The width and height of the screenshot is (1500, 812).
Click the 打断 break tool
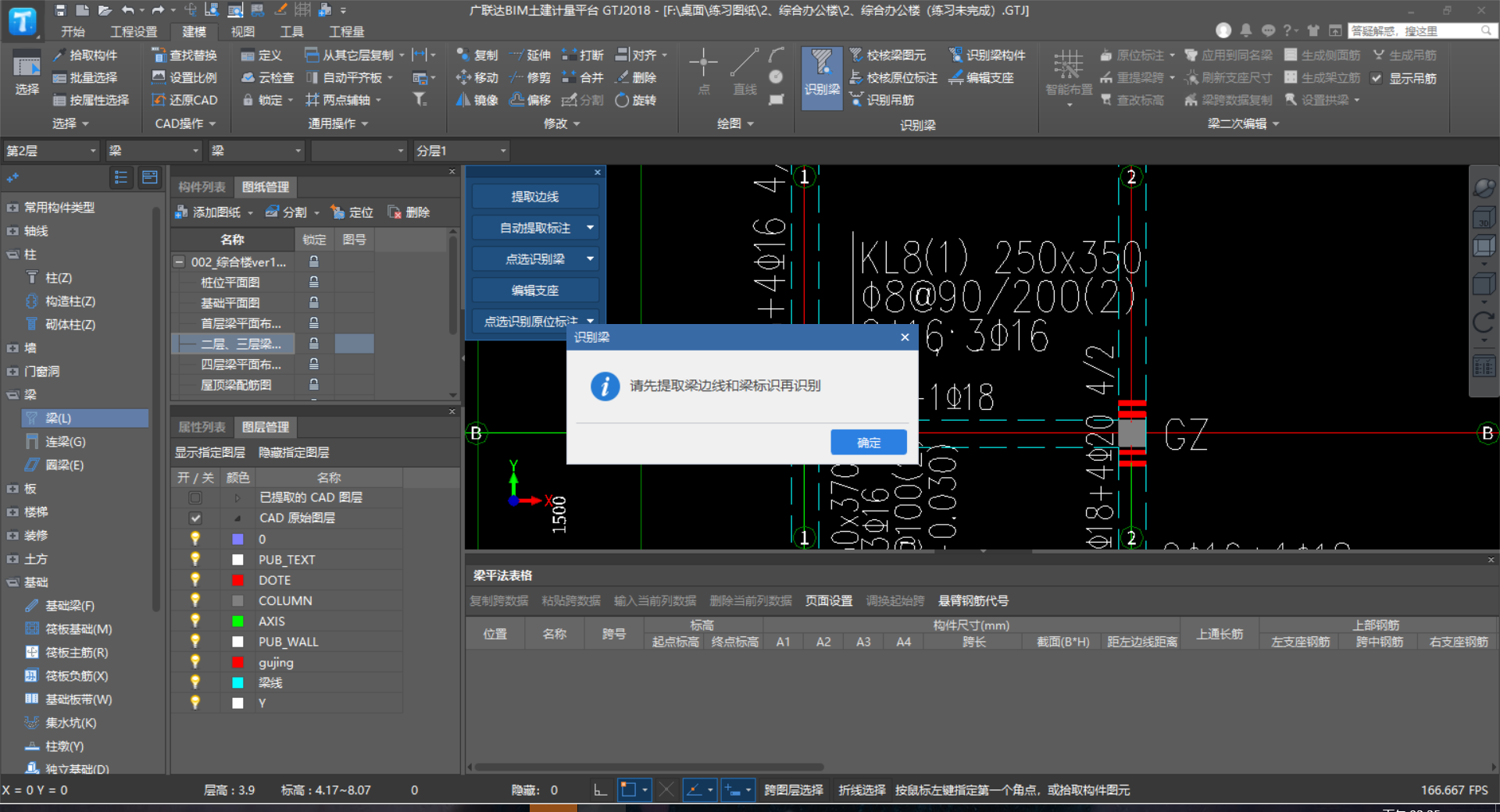pos(583,55)
